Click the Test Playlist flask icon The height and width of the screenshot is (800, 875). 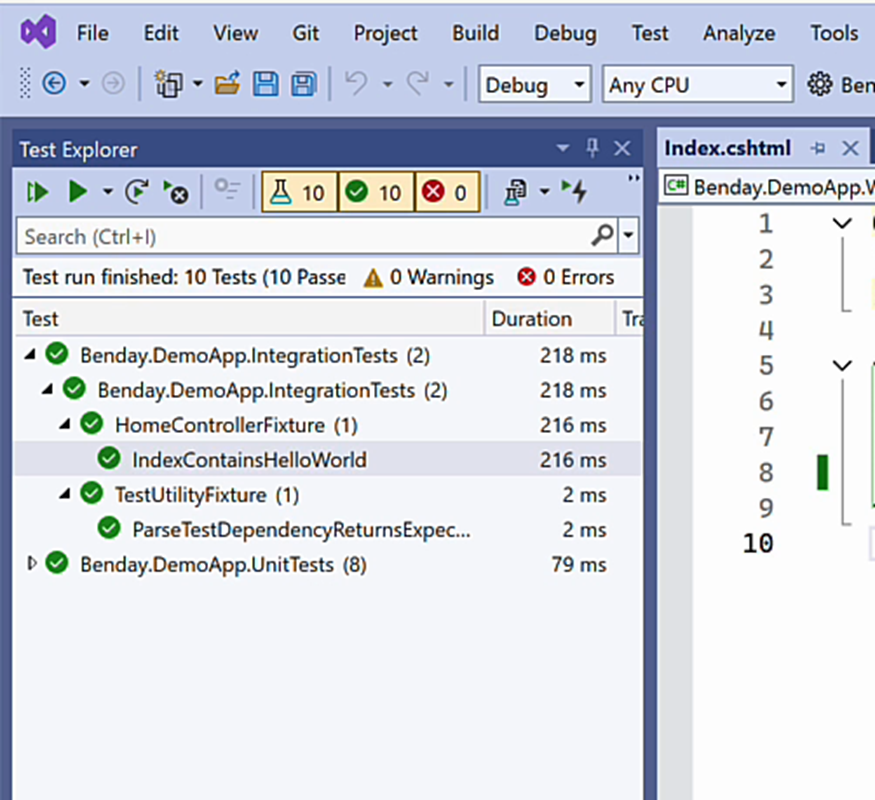tap(515, 192)
